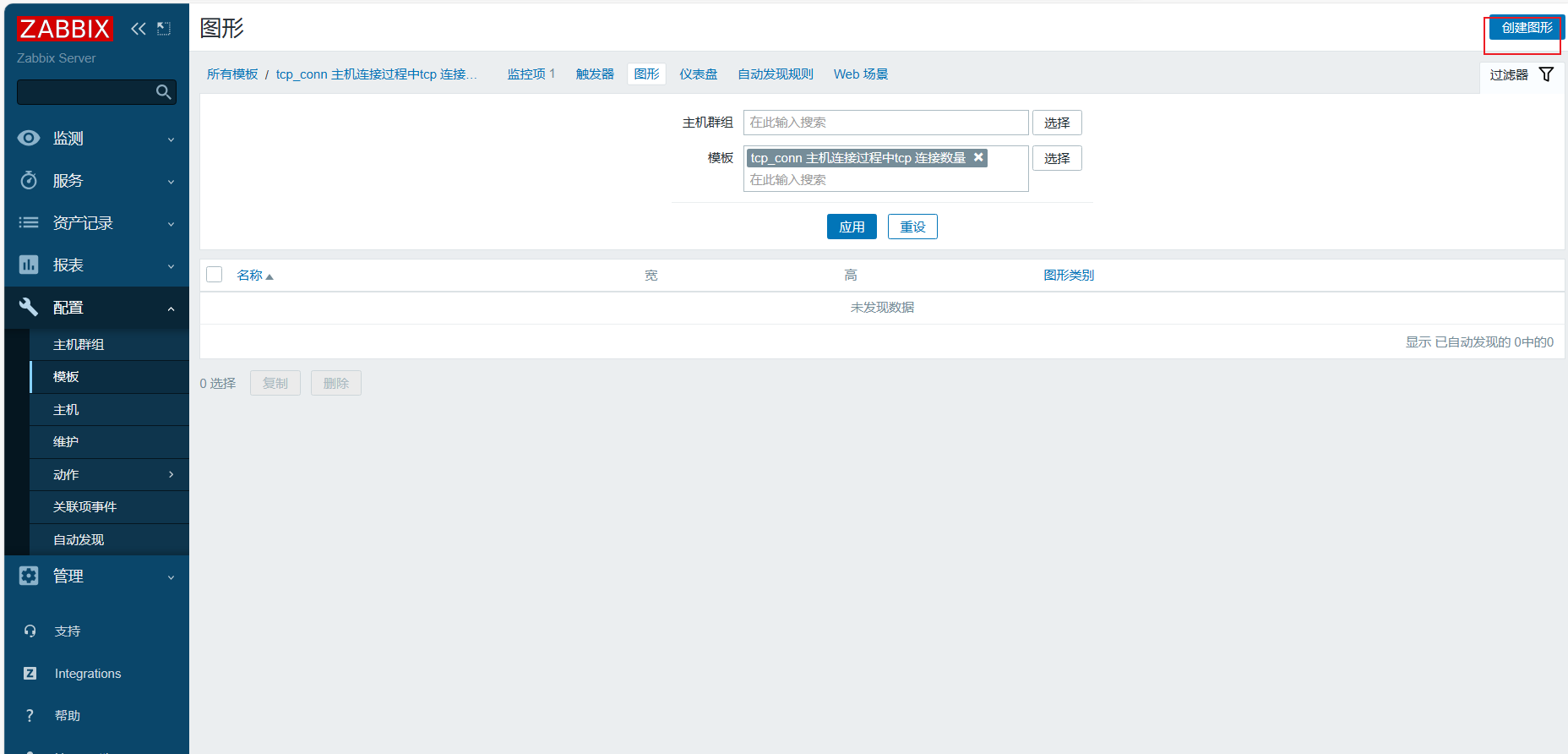Click the wrench icon beside 配置

[29, 307]
